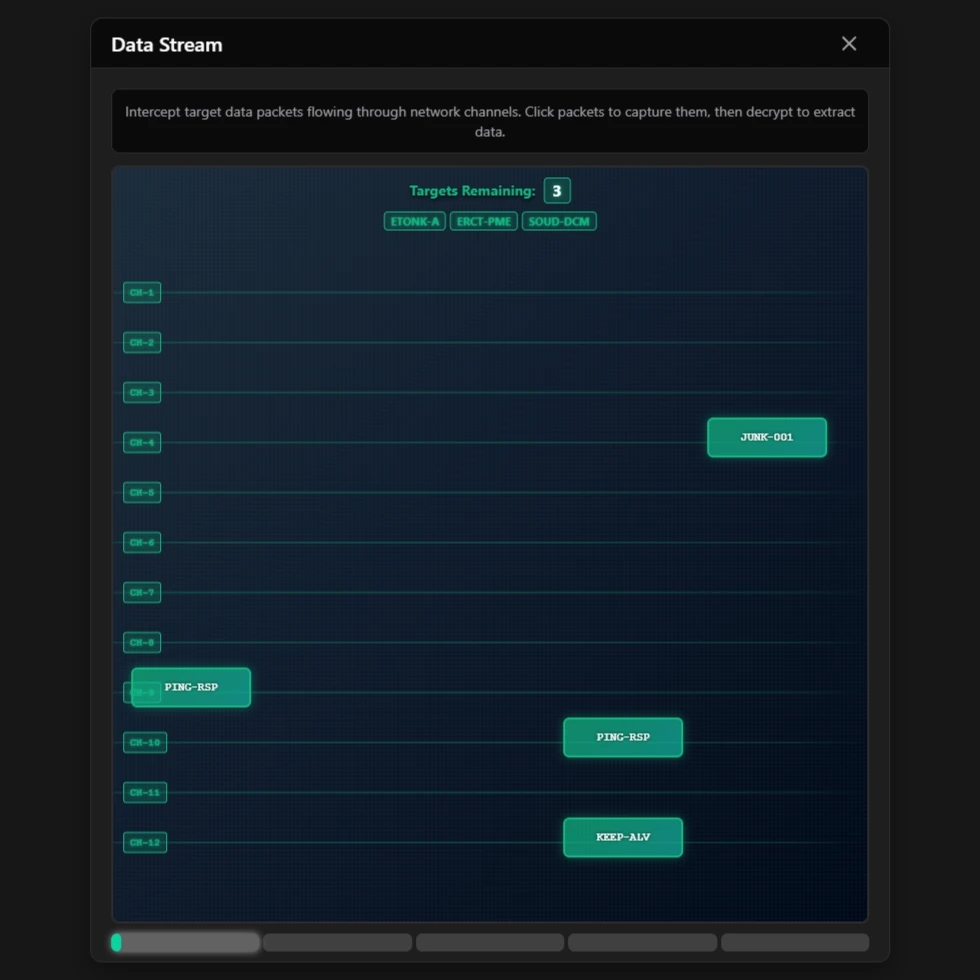This screenshot has width=980, height=980.
Task: Select the ETONK-A target tag
Action: point(414,221)
